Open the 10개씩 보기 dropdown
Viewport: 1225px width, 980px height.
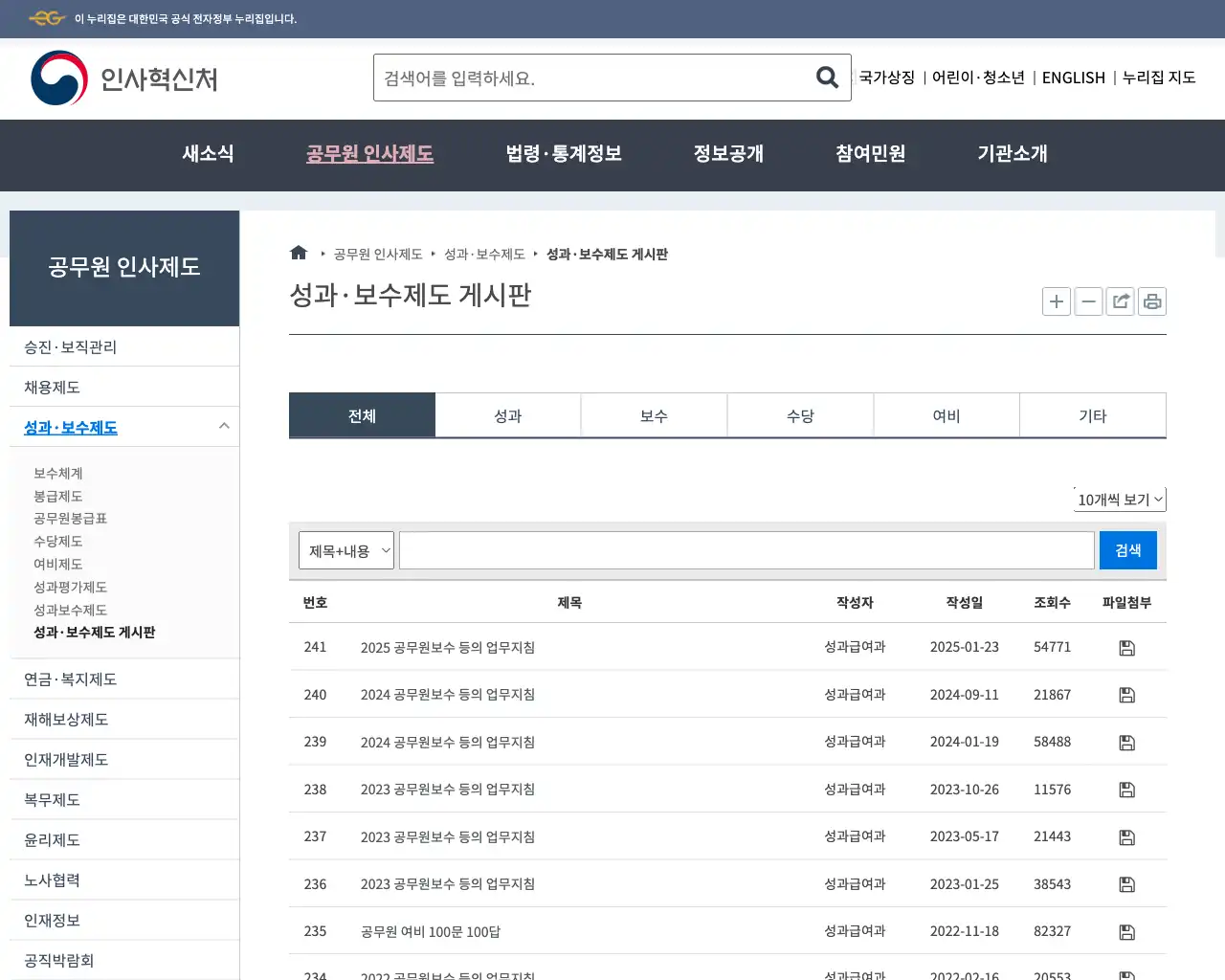tap(1120, 500)
